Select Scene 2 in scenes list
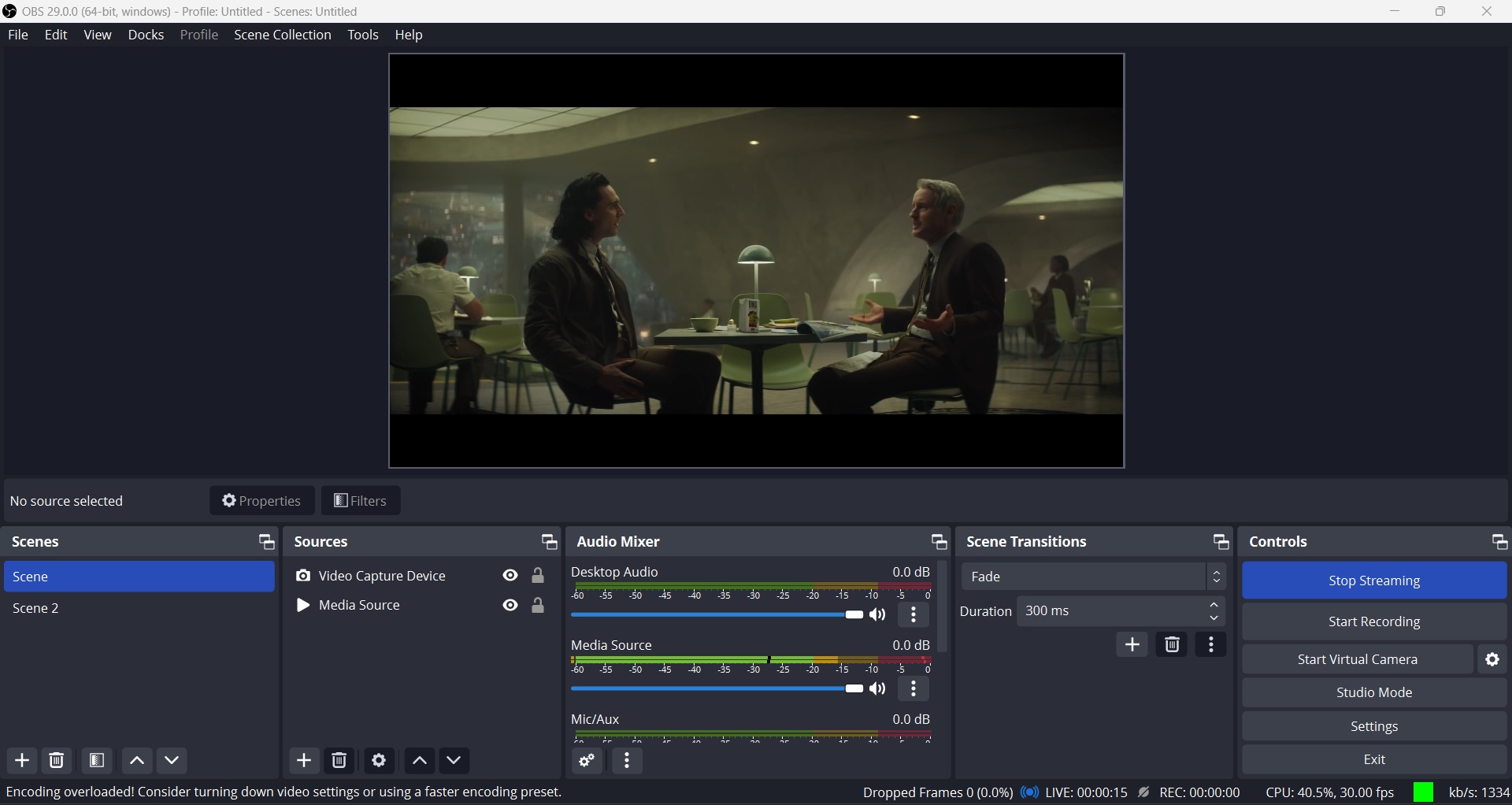 139,608
